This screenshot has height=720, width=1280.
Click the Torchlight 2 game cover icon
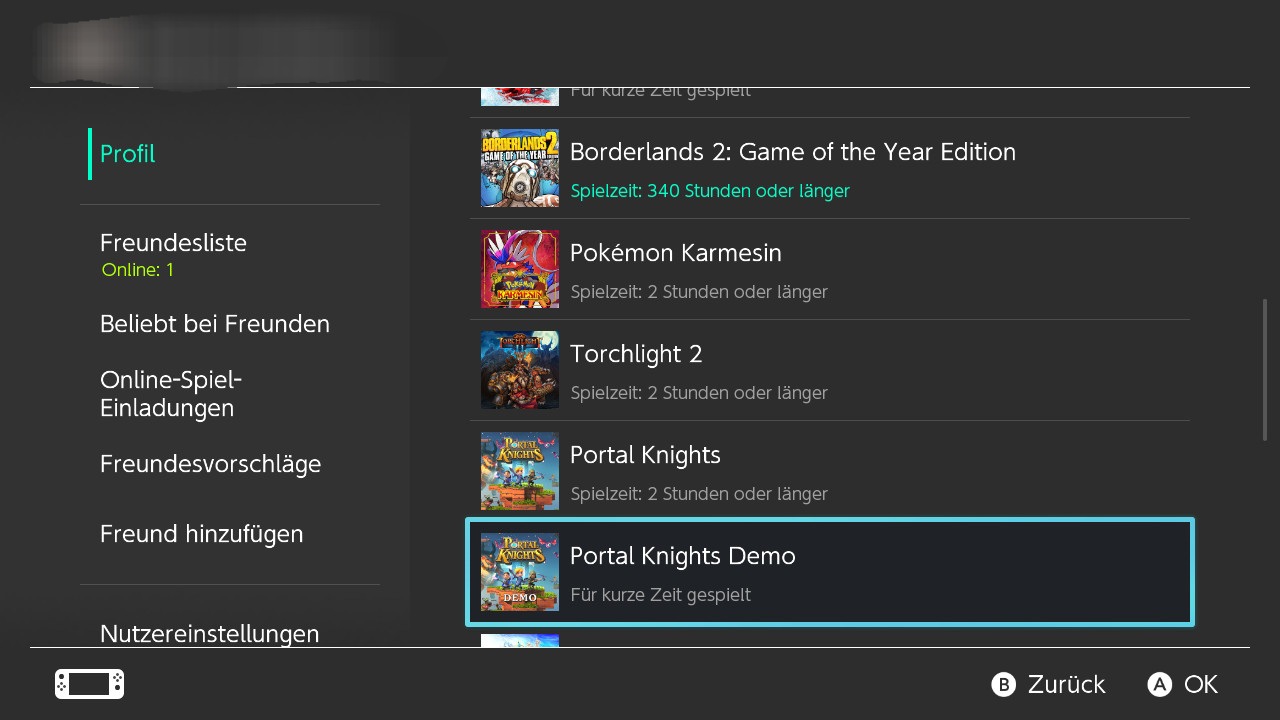[519, 370]
